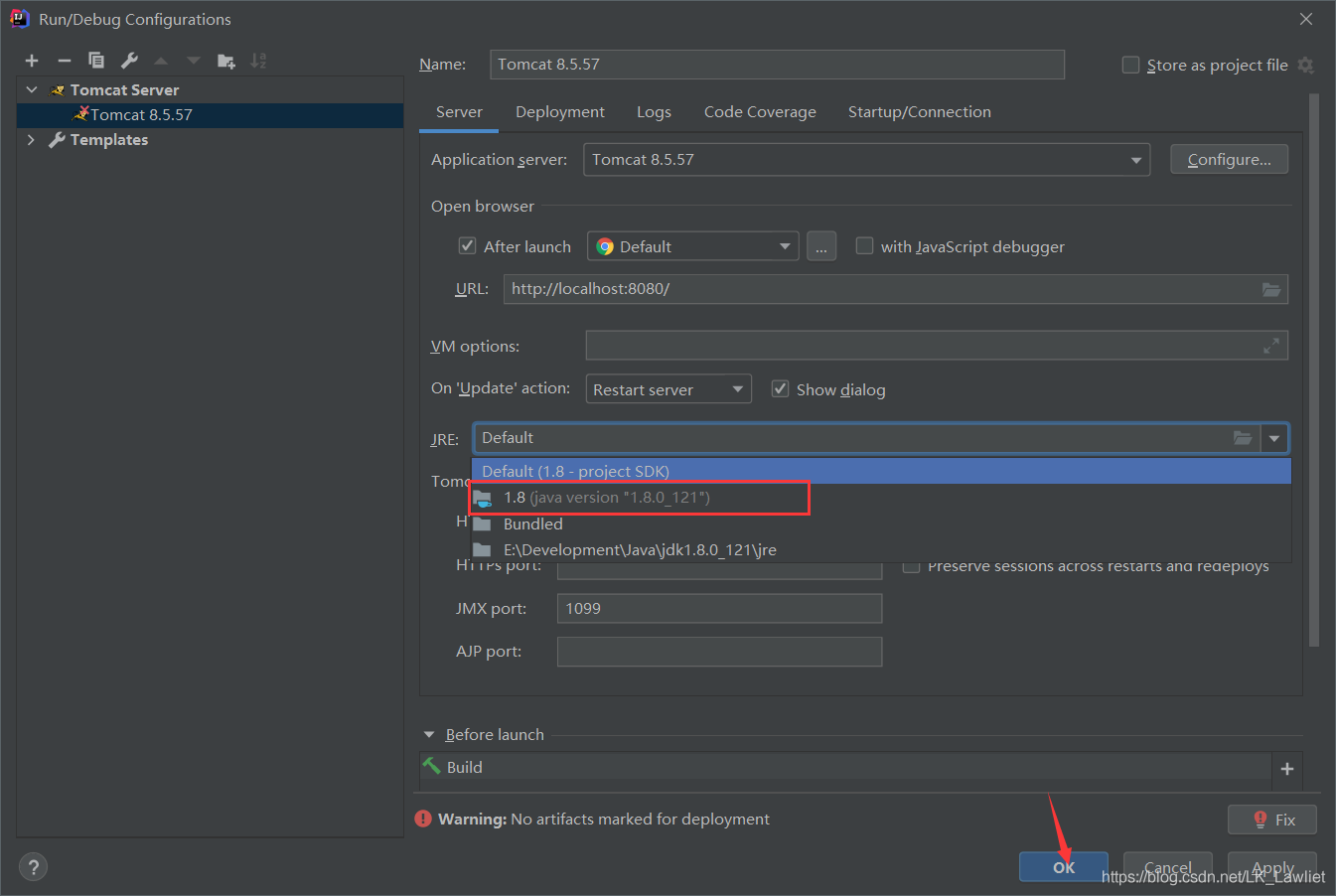Add new configuration with plus icon

32,61
